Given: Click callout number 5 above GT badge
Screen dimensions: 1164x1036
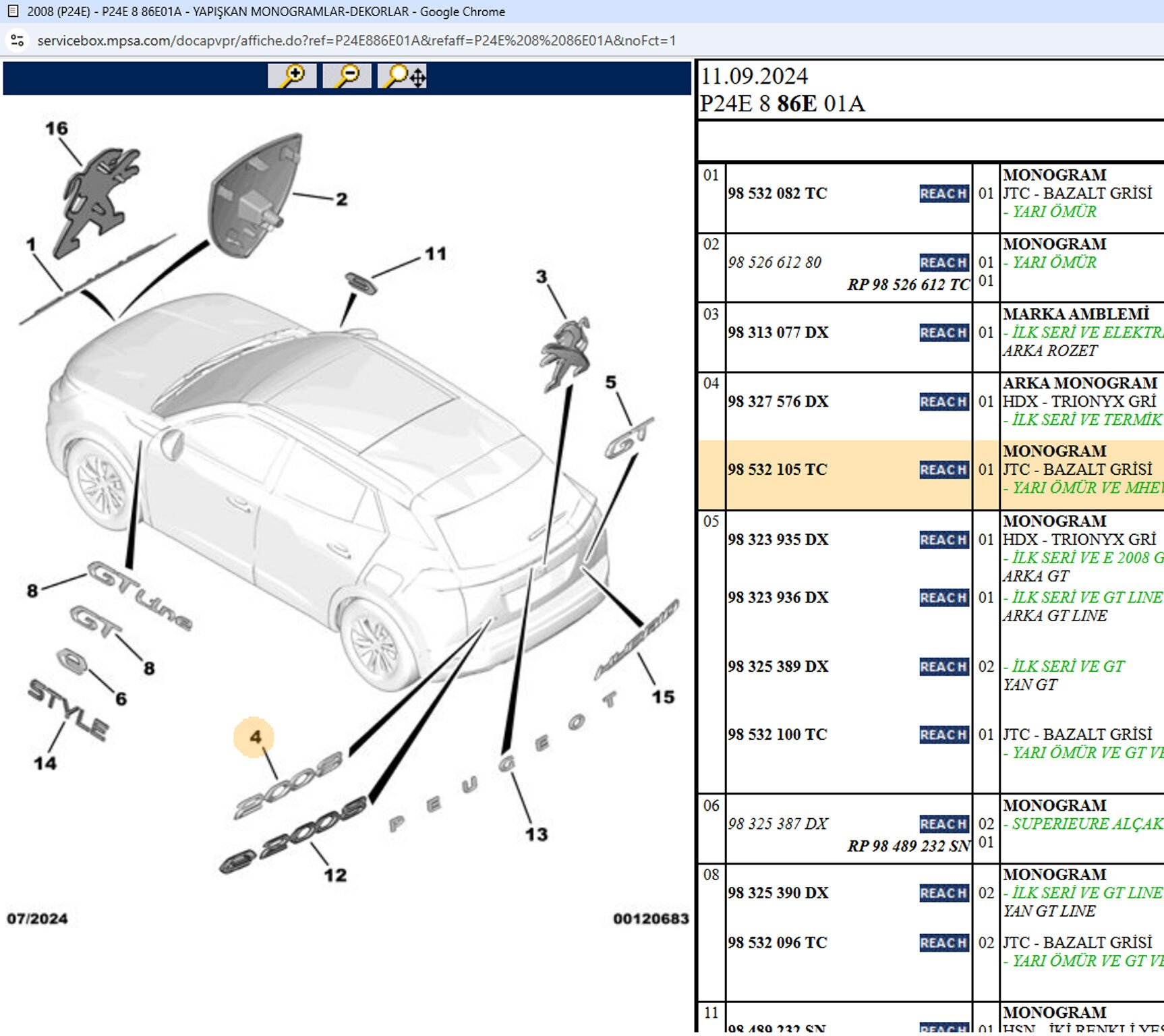Looking at the screenshot, I should click(611, 382).
